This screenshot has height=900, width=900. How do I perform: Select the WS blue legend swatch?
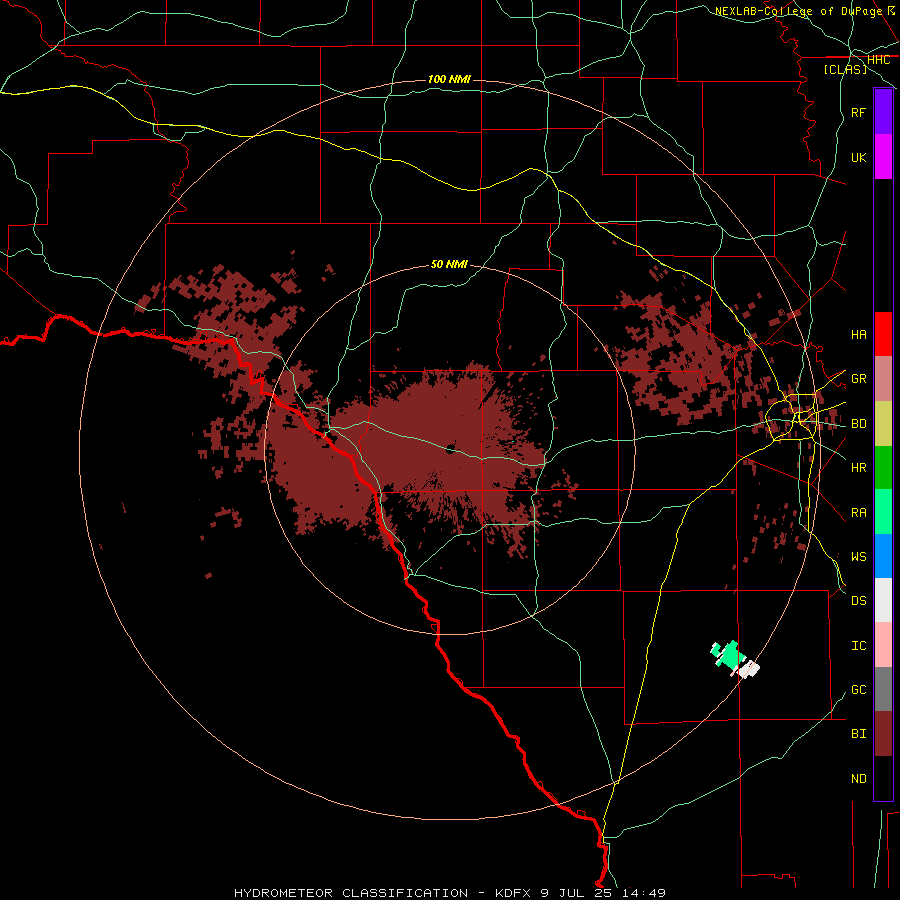point(883,556)
